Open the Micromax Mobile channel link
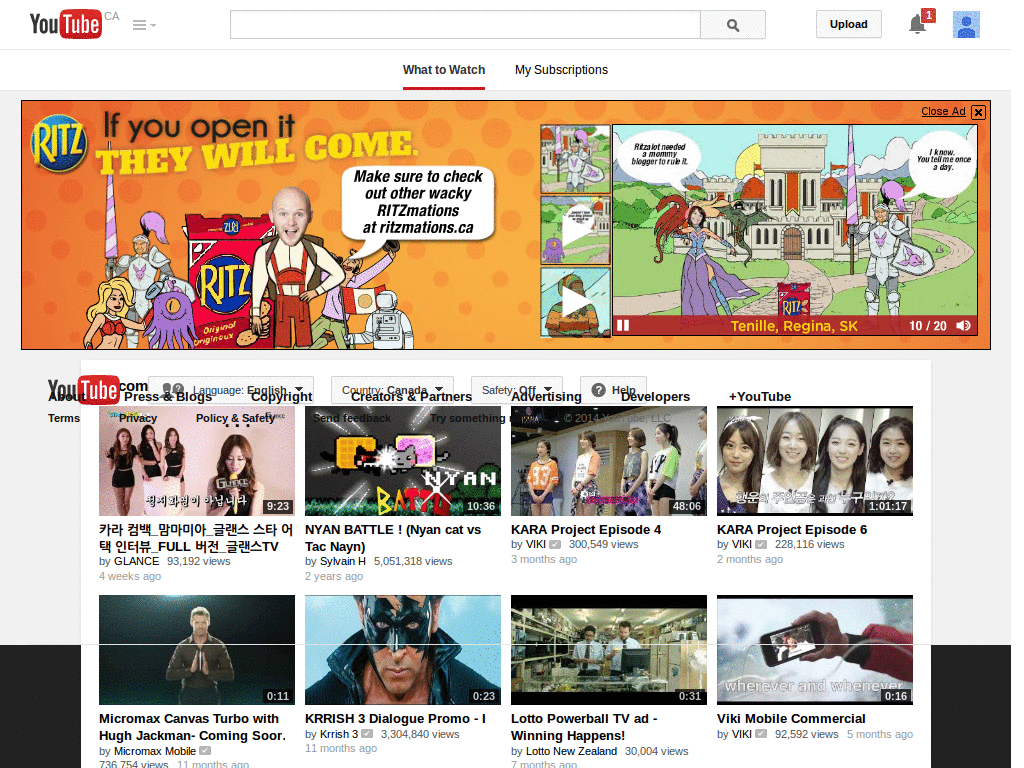1024x768 pixels. pos(155,751)
